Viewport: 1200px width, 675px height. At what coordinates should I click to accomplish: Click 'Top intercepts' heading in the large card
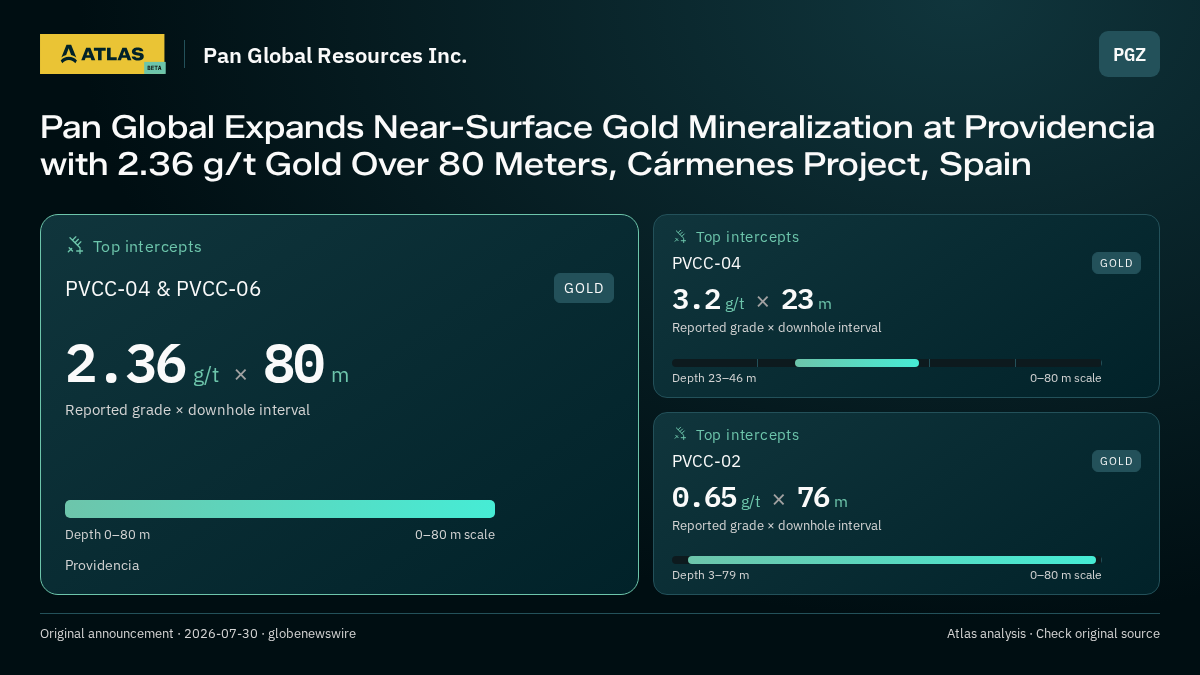click(147, 246)
